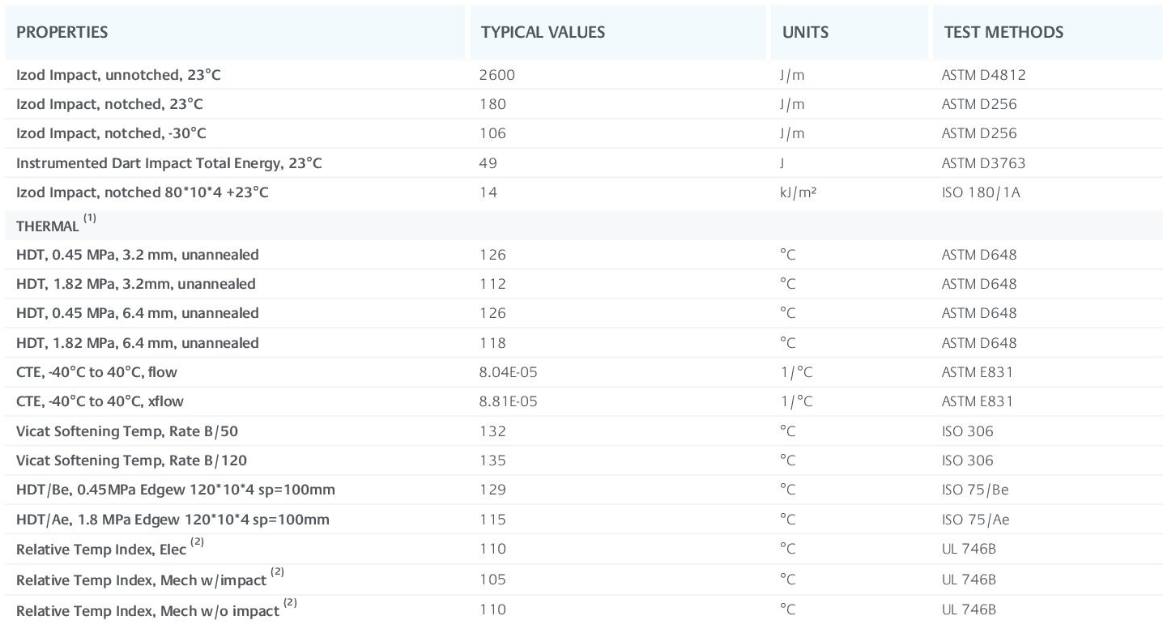
Task: Select the ASTM D4812 test method cell
Action: (x=984, y=75)
